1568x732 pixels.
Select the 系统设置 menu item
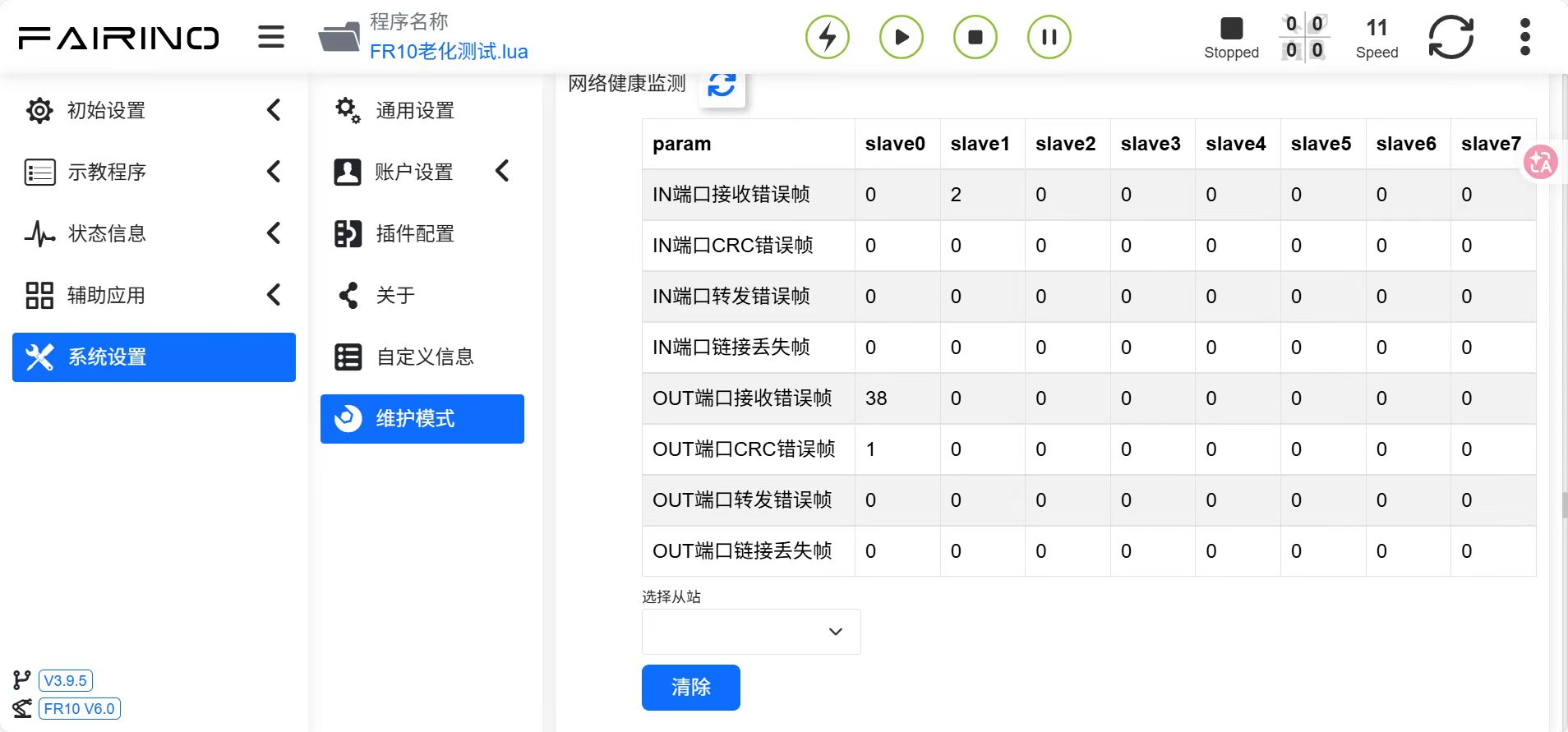154,357
